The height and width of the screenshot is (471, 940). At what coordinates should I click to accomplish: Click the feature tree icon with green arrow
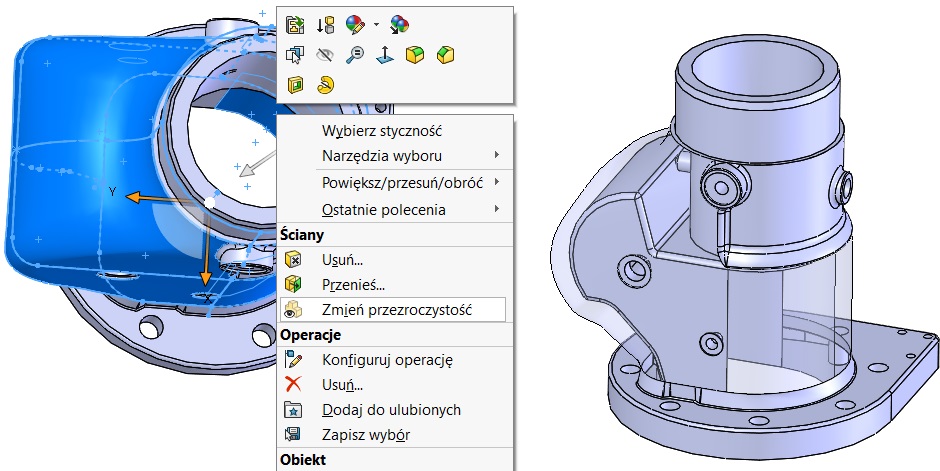point(295,25)
